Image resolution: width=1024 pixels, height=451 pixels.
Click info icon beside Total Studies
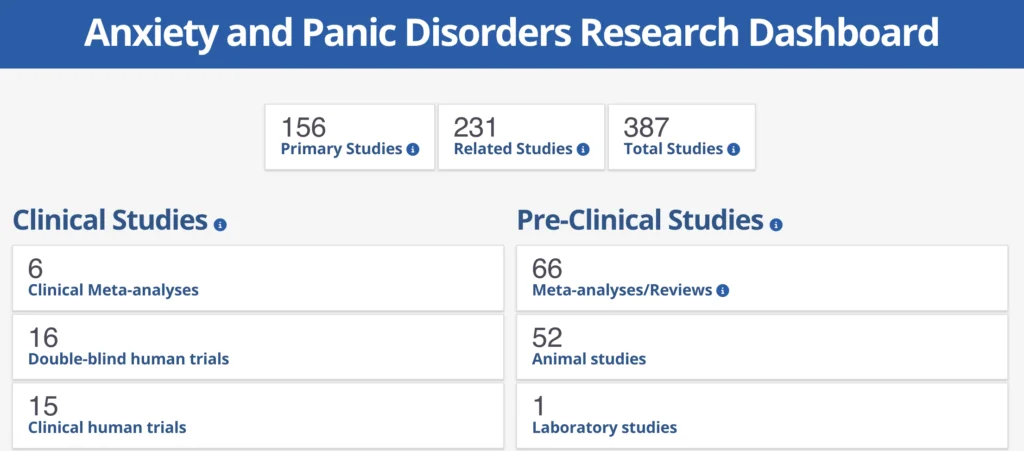point(733,149)
